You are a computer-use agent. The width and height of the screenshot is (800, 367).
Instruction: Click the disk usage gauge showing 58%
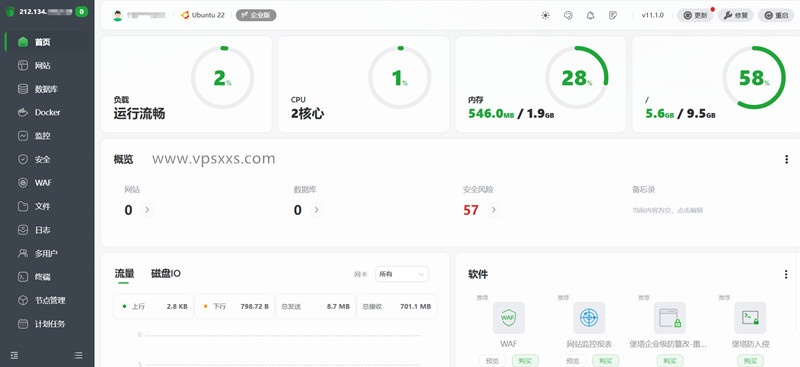(x=754, y=78)
